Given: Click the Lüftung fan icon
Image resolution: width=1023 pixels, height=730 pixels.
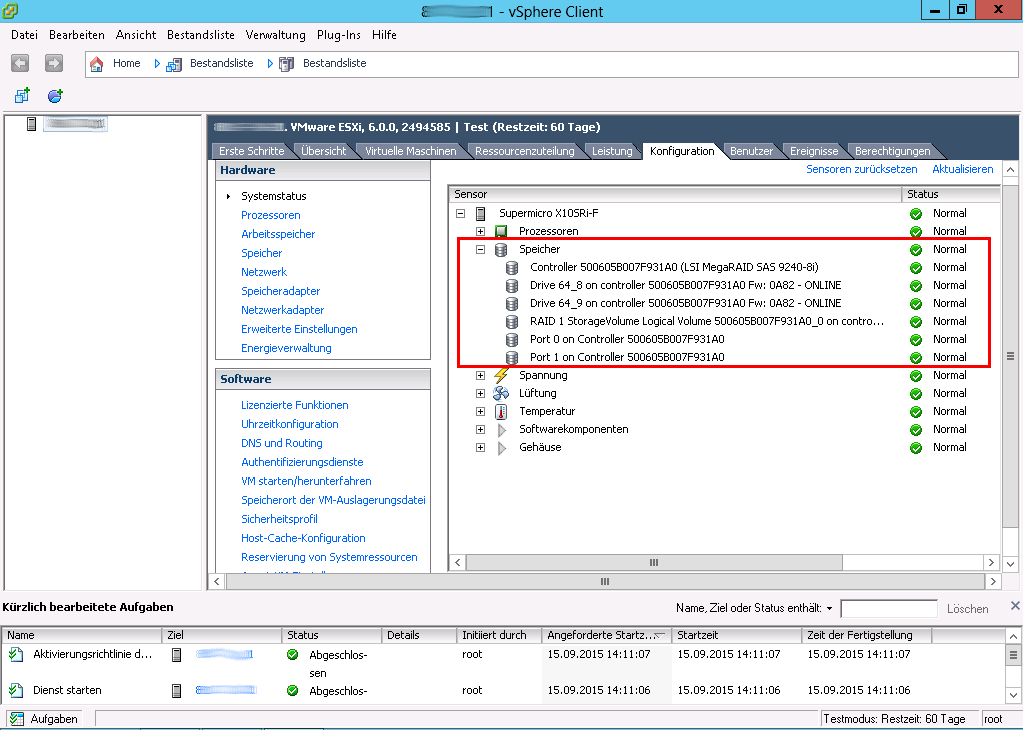Looking at the screenshot, I should pyautogui.click(x=501, y=393).
